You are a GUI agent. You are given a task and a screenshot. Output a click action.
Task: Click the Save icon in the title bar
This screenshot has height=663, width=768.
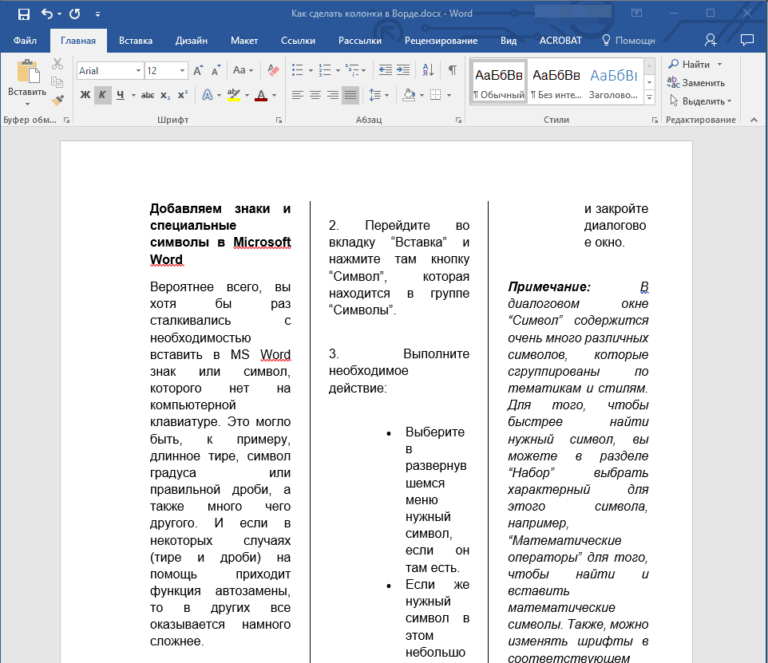click(23, 14)
